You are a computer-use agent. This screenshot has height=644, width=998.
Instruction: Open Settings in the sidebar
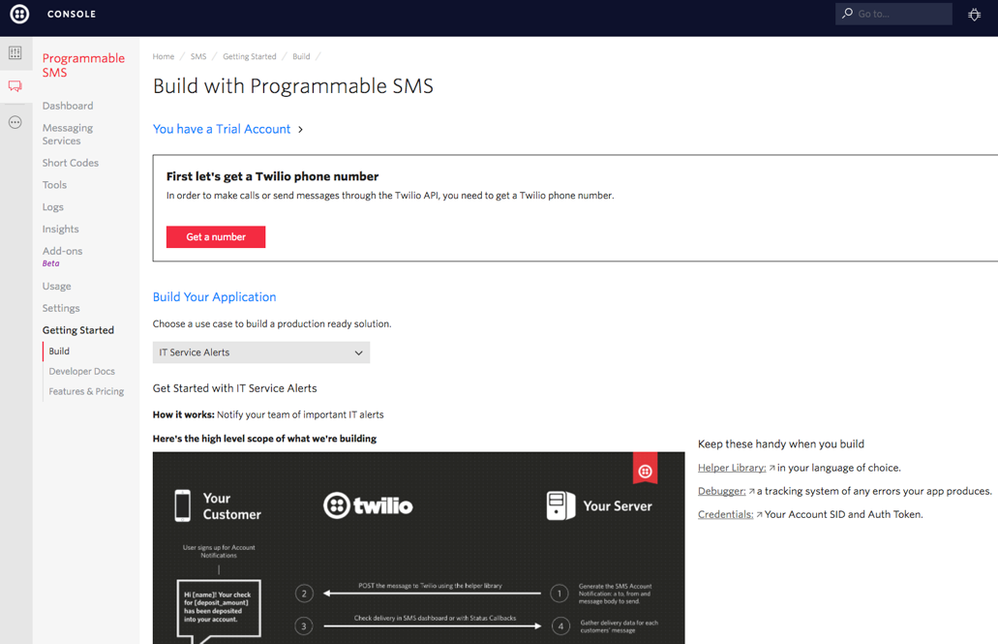(61, 309)
